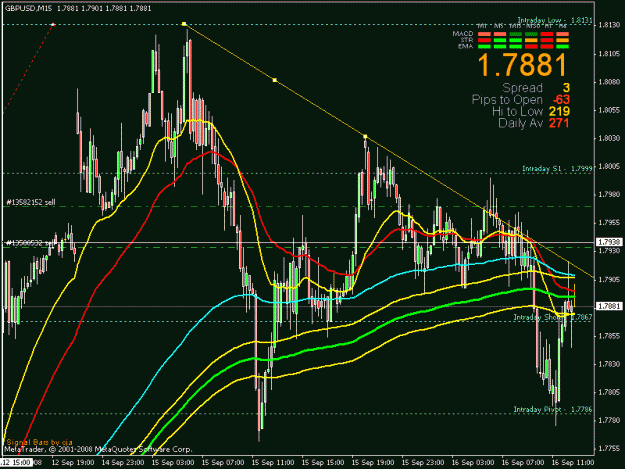
Task: Click the 1.7780 price axis label
Action: coord(609,420)
